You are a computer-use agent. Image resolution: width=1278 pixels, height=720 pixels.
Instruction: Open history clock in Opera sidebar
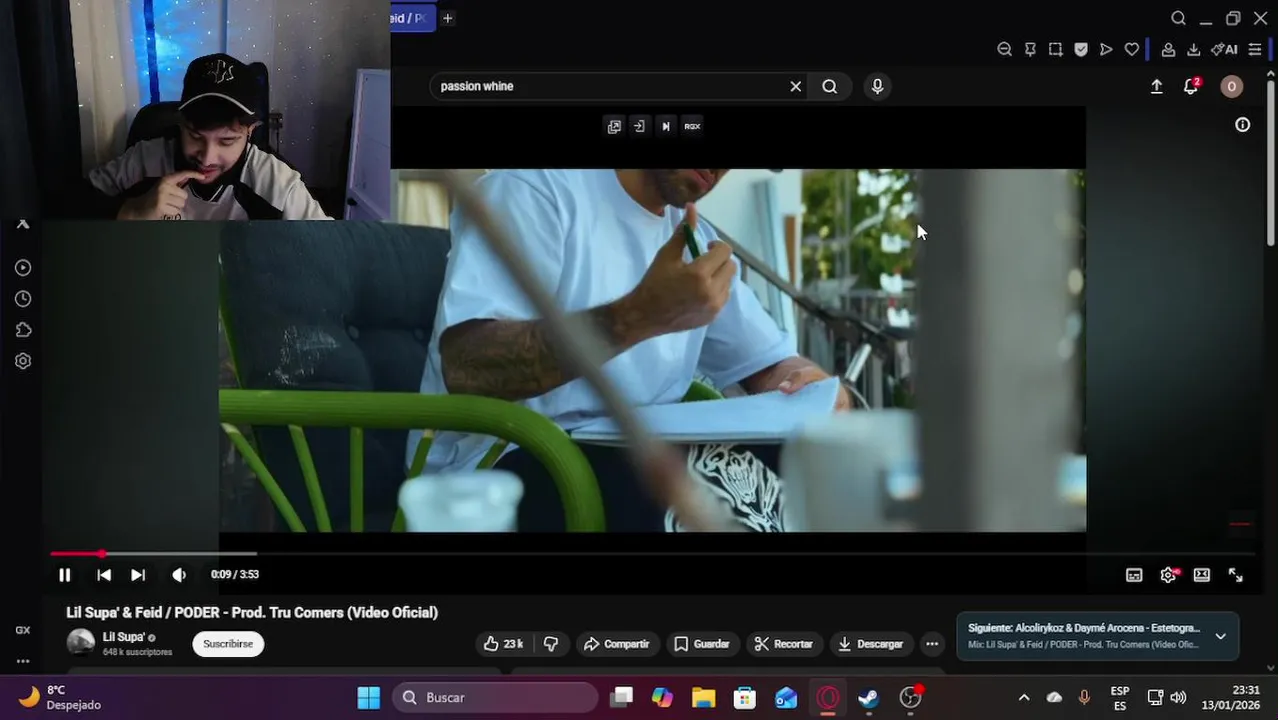pos(23,299)
